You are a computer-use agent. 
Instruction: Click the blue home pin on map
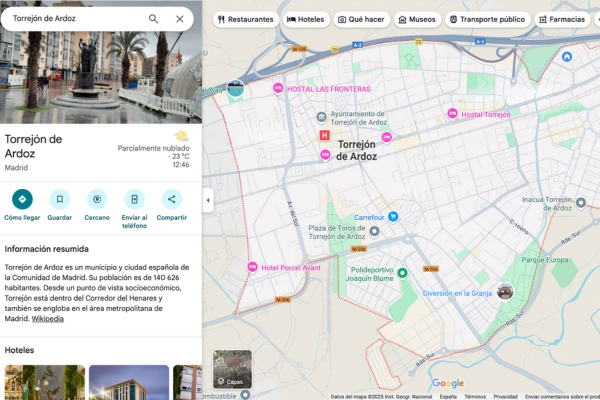[567, 57]
